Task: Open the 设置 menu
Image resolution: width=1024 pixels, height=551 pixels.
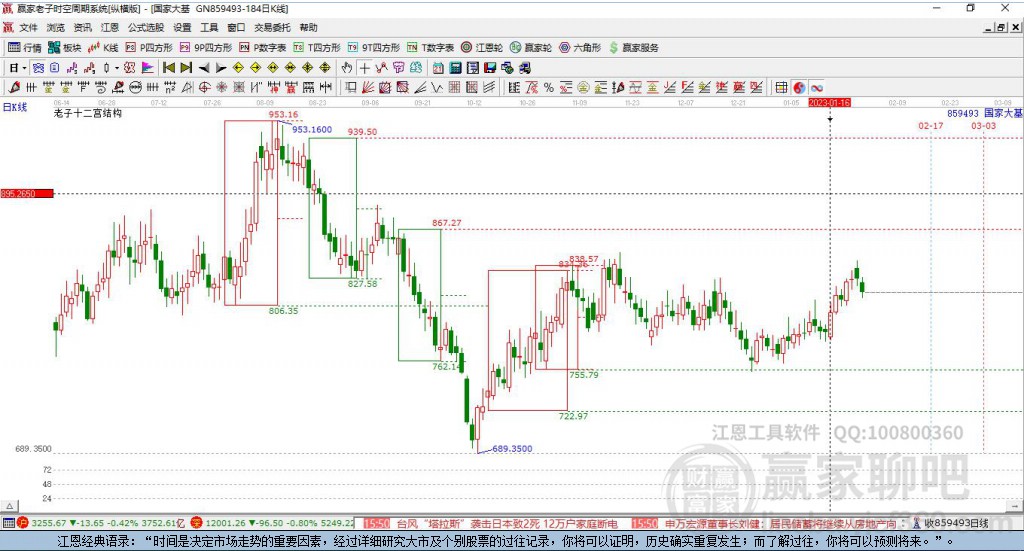Action: pos(182,27)
